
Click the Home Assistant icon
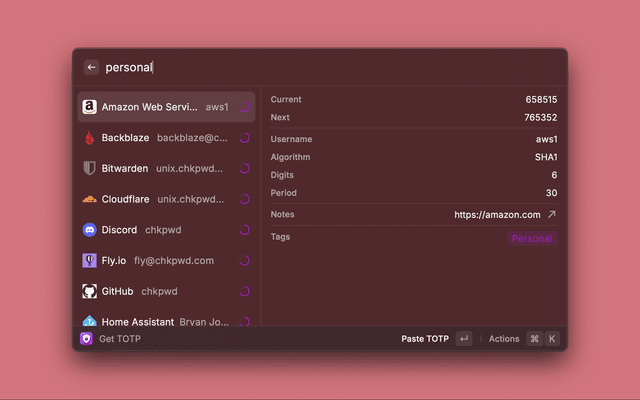click(89, 321)
